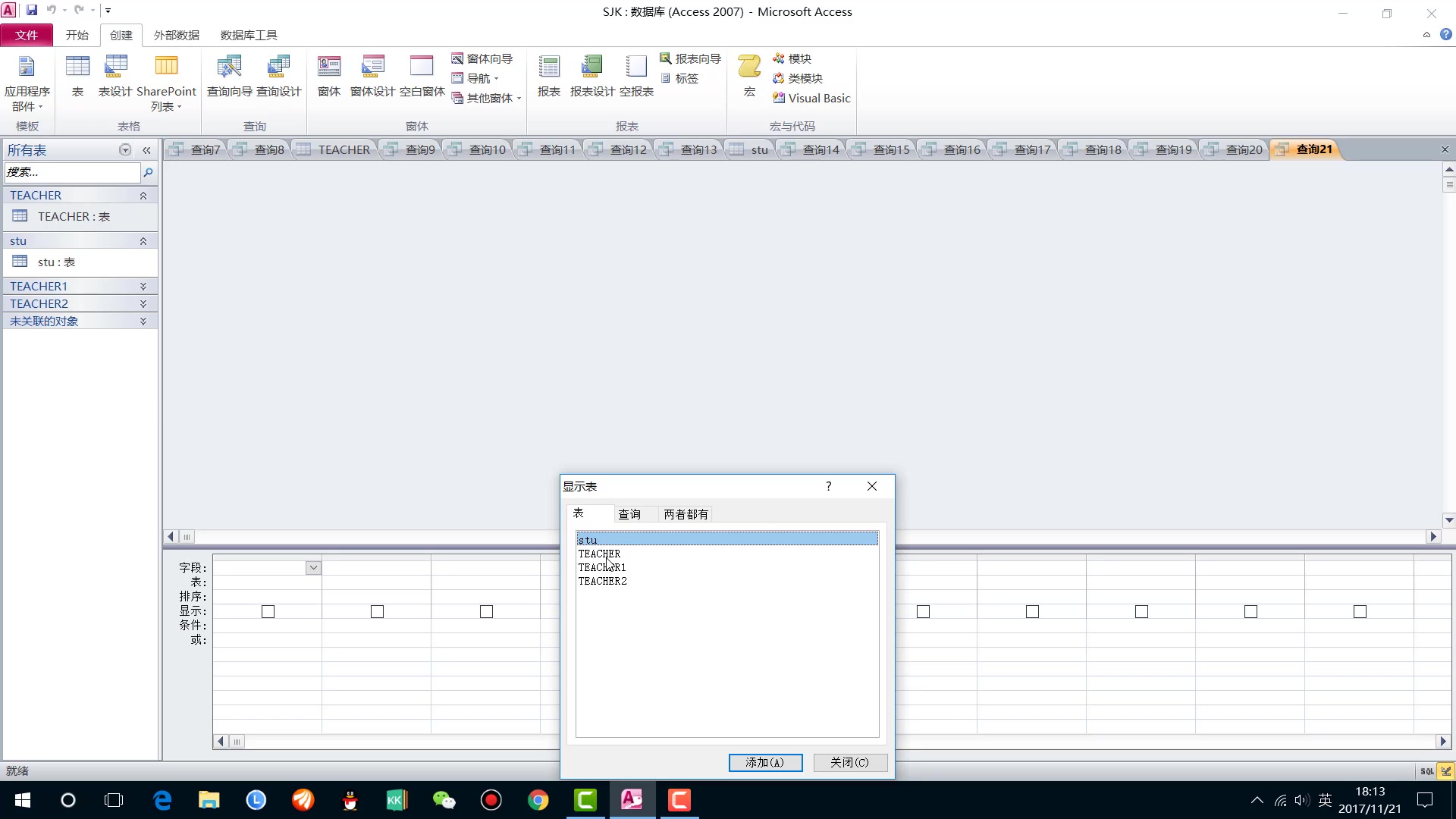1456x819 pixels.
Task: Open SharePoint 列表 menu
Action: pyautogui.click(x=166, y=83)
